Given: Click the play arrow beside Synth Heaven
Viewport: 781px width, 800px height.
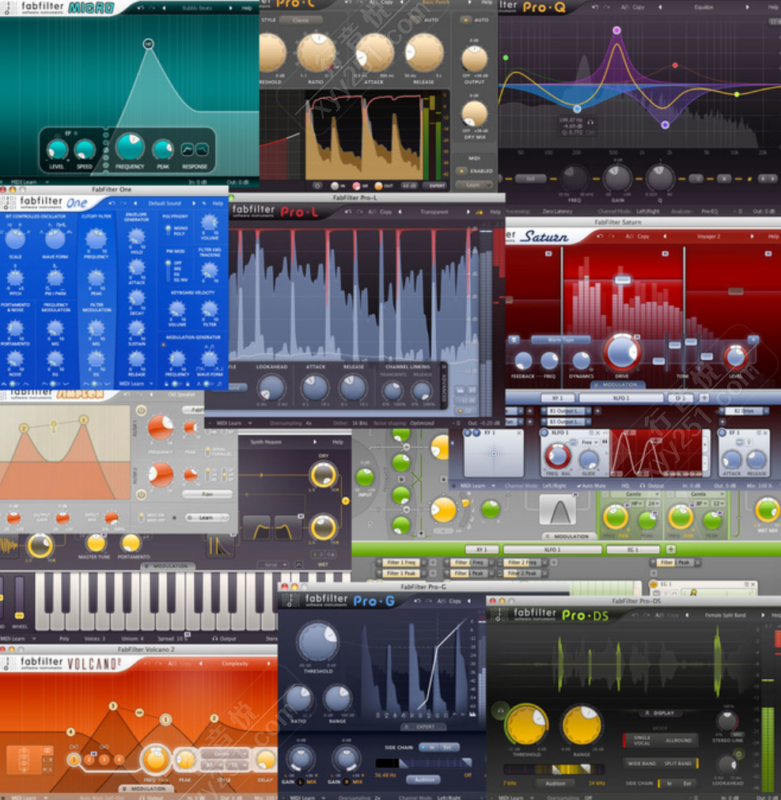Looking at the screenshot, I should coord(315,442).
